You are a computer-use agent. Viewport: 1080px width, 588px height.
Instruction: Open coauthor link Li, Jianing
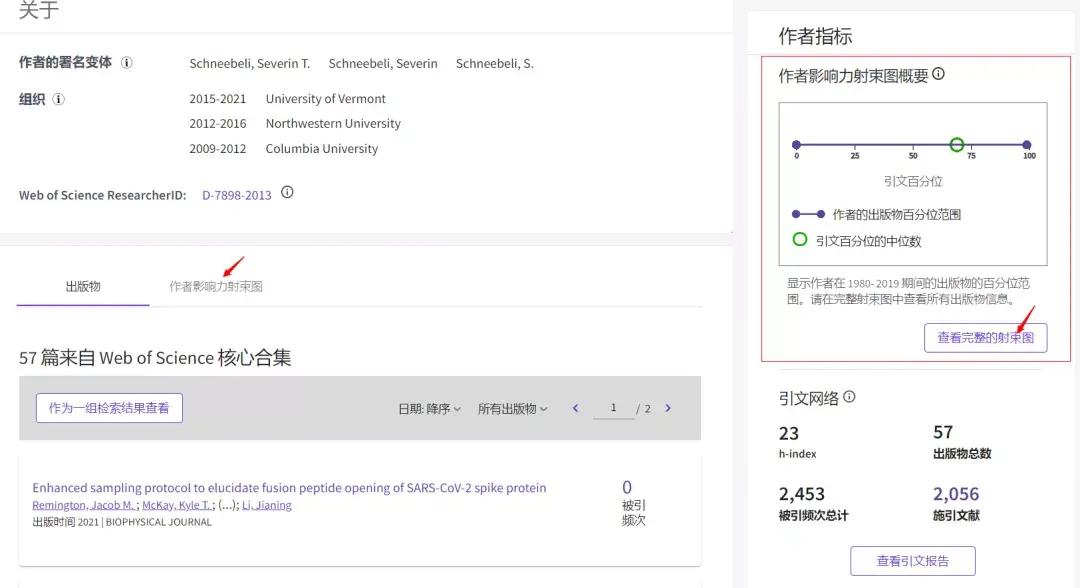(267, 505)
